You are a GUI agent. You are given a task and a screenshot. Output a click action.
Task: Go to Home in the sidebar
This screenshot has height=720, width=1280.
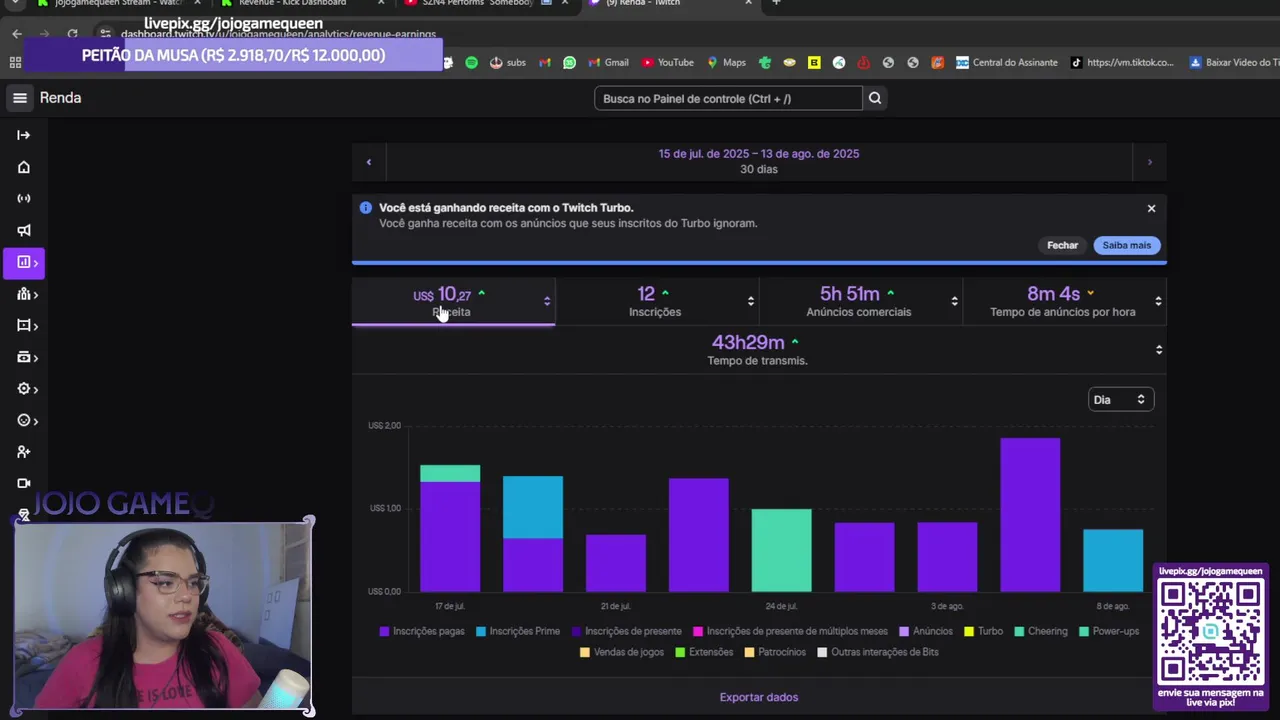(24, 167)
